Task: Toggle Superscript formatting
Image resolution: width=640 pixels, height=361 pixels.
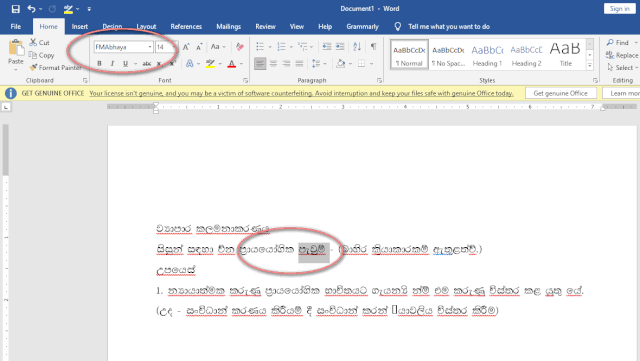Action: [x=172, y=64]
